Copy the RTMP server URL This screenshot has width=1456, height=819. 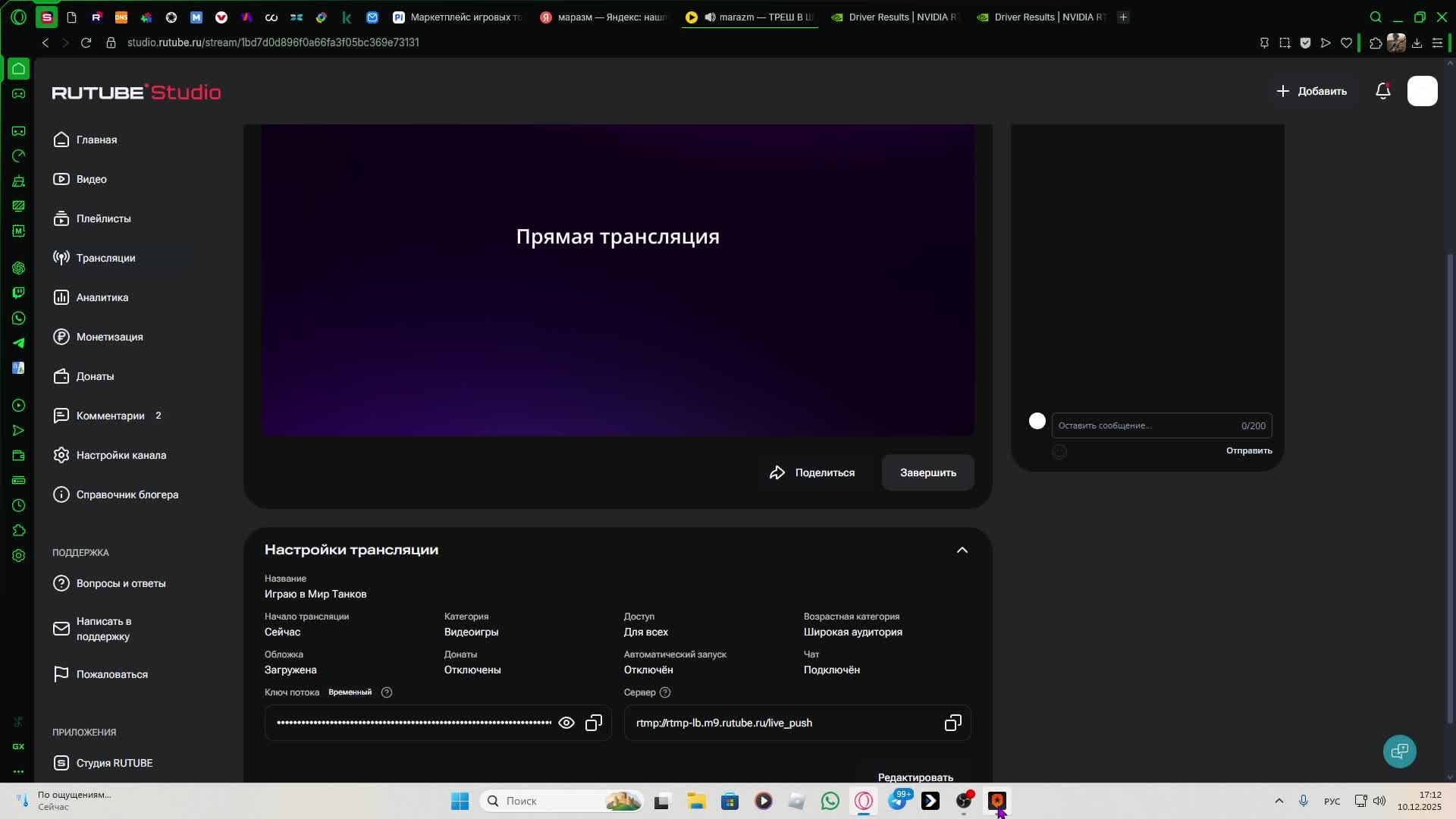click(x=952, y=723)
